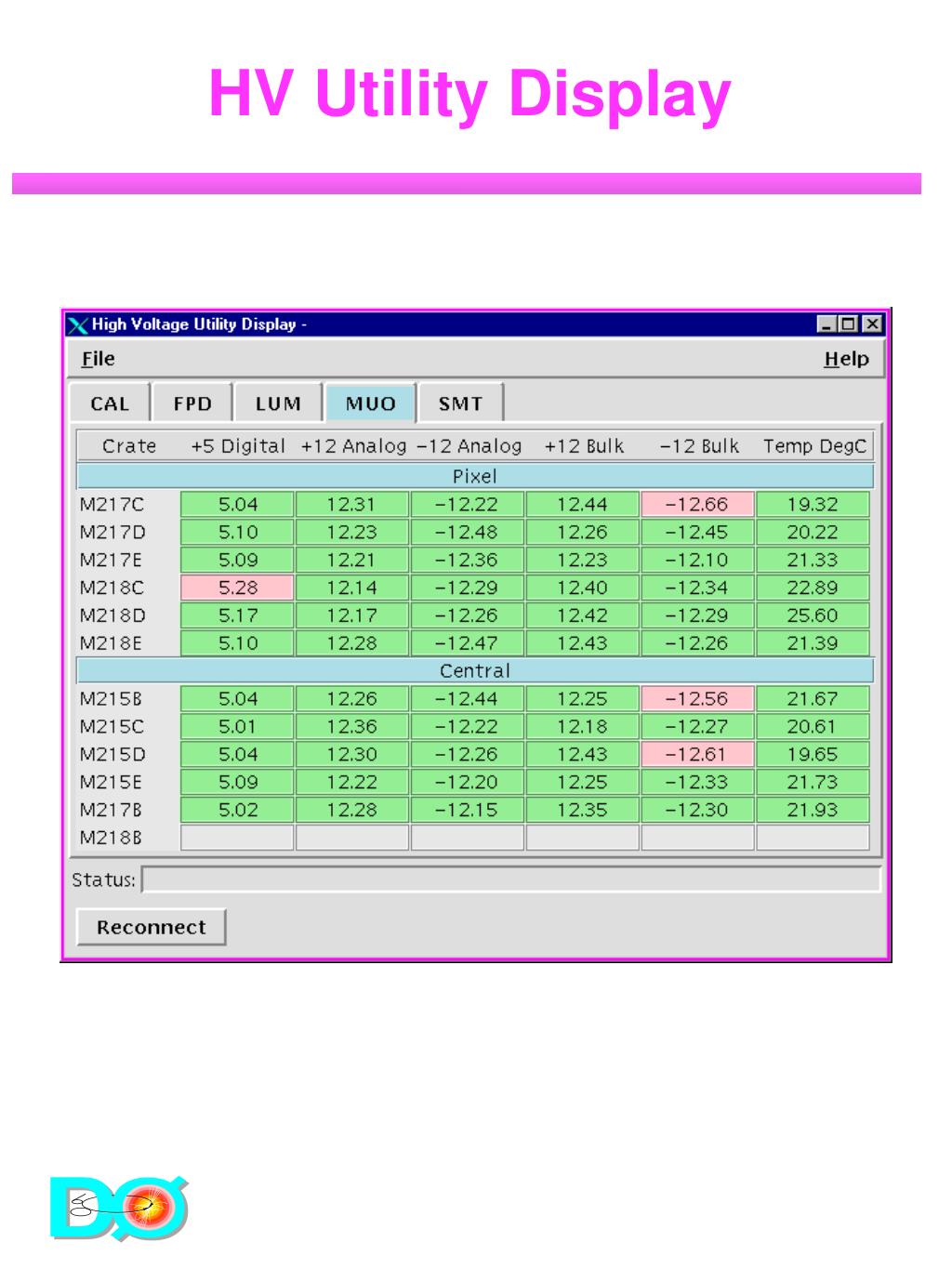Viewport: 952px width, 1269px height.
Task: Open the File menu
Action: click(x=98, y=359)
